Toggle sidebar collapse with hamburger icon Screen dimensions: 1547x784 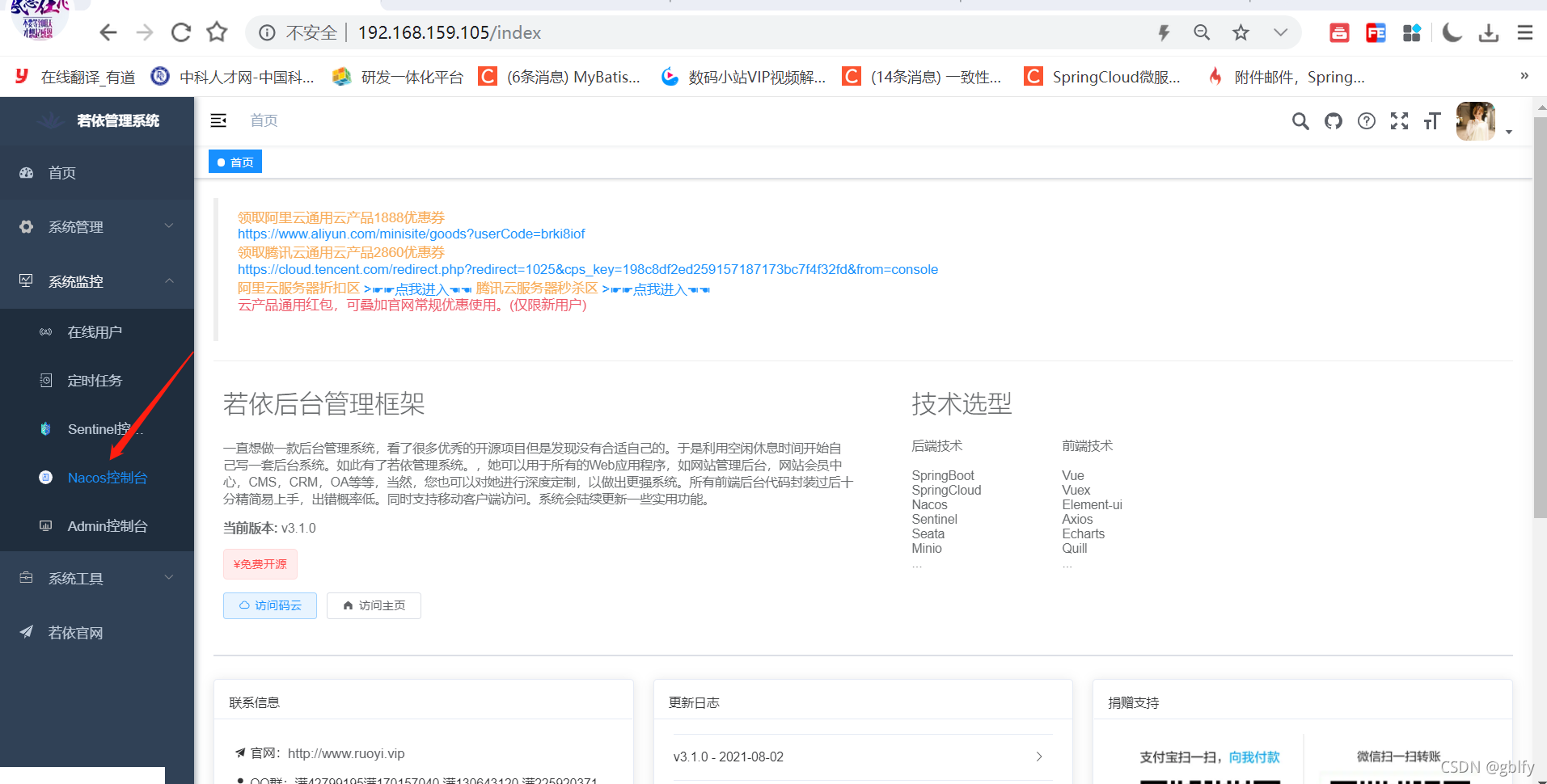point(218,120)
